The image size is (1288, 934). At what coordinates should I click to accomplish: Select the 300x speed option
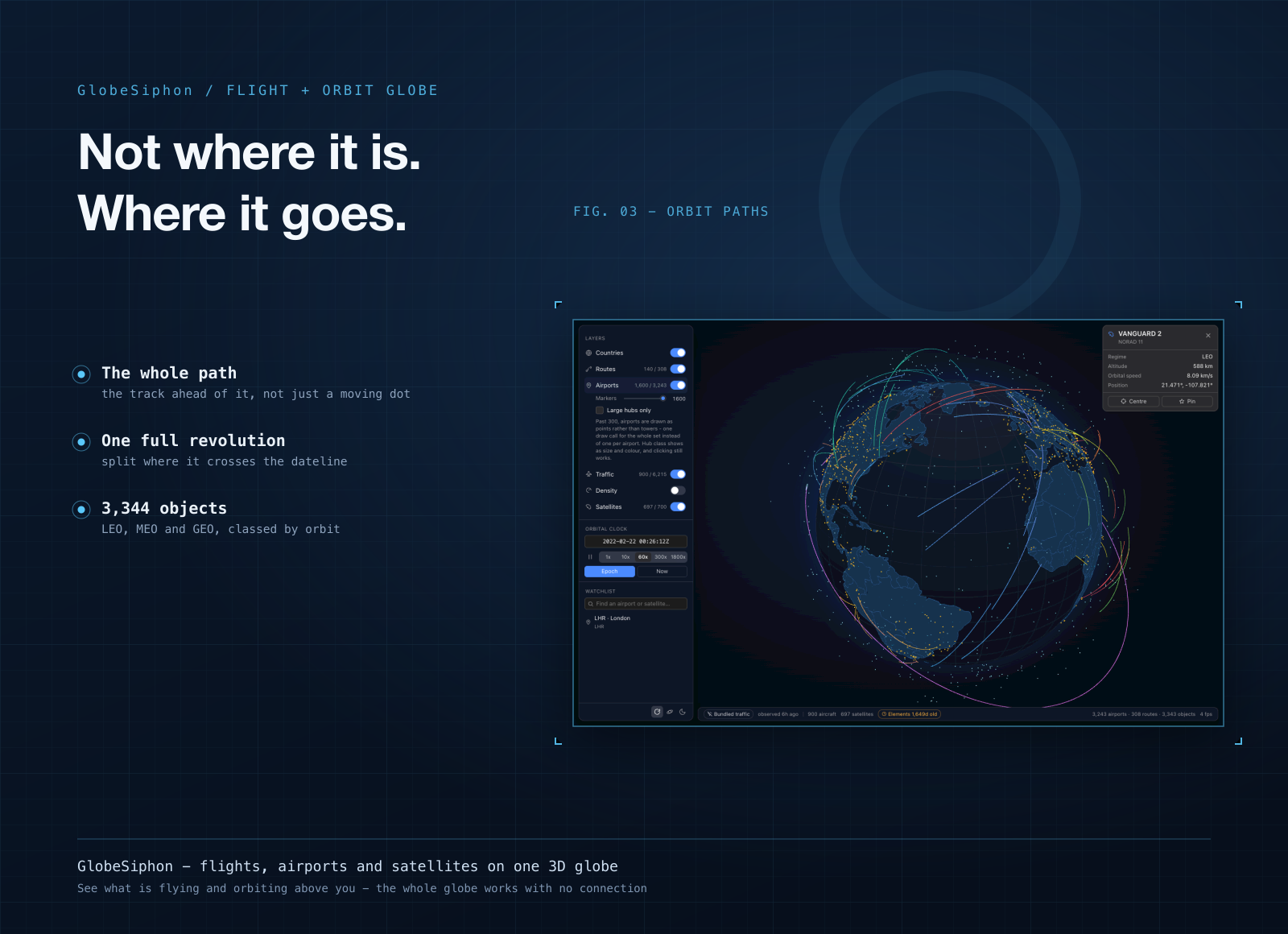coord(661,556)
